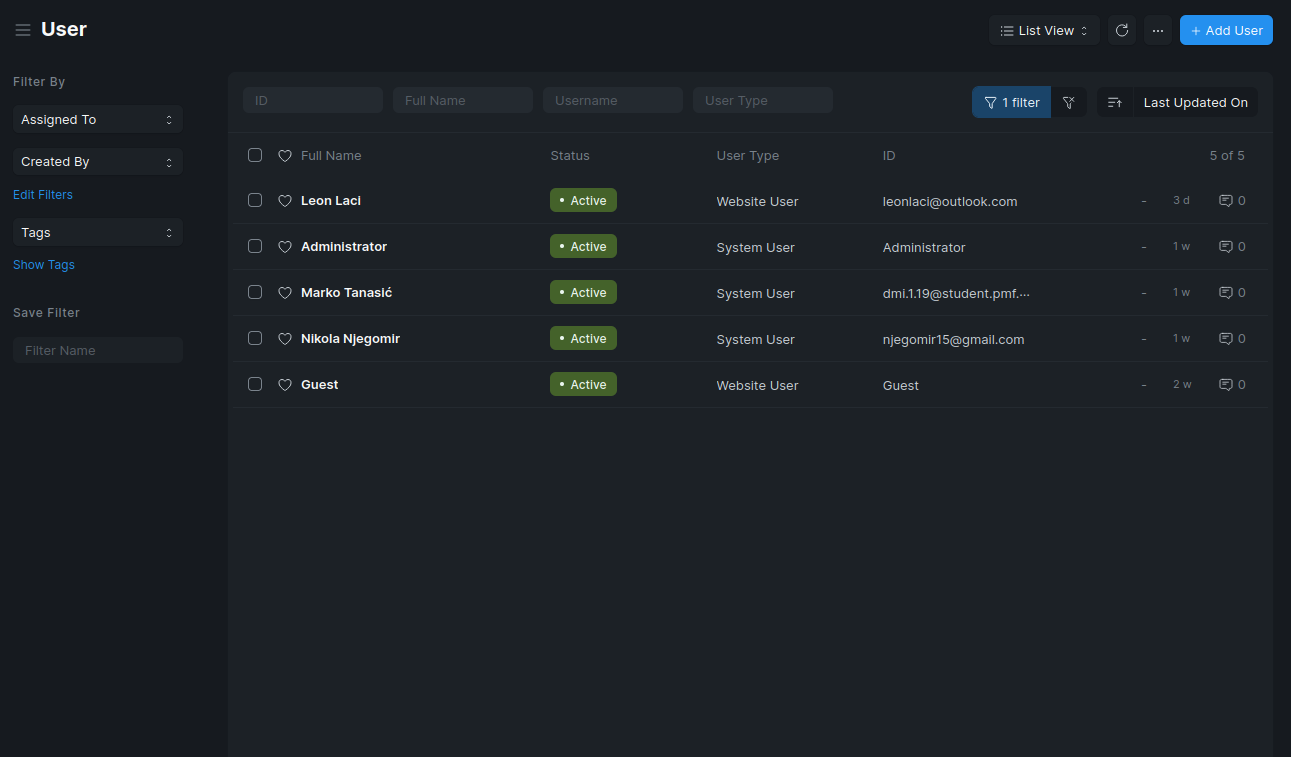
Task: Like the Leon Laci row heart icon
Action: pos(285,201)
